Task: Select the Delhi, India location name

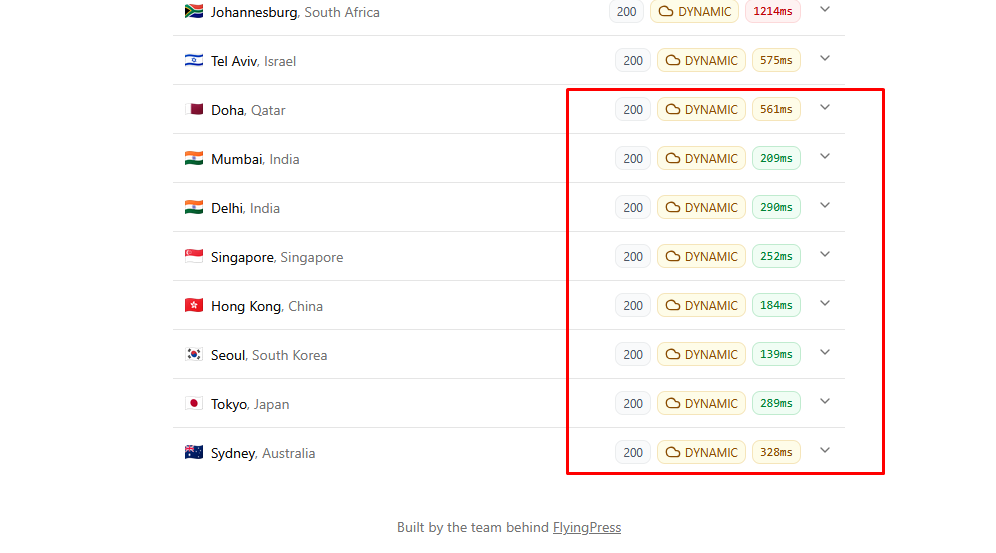Action: 245,208
